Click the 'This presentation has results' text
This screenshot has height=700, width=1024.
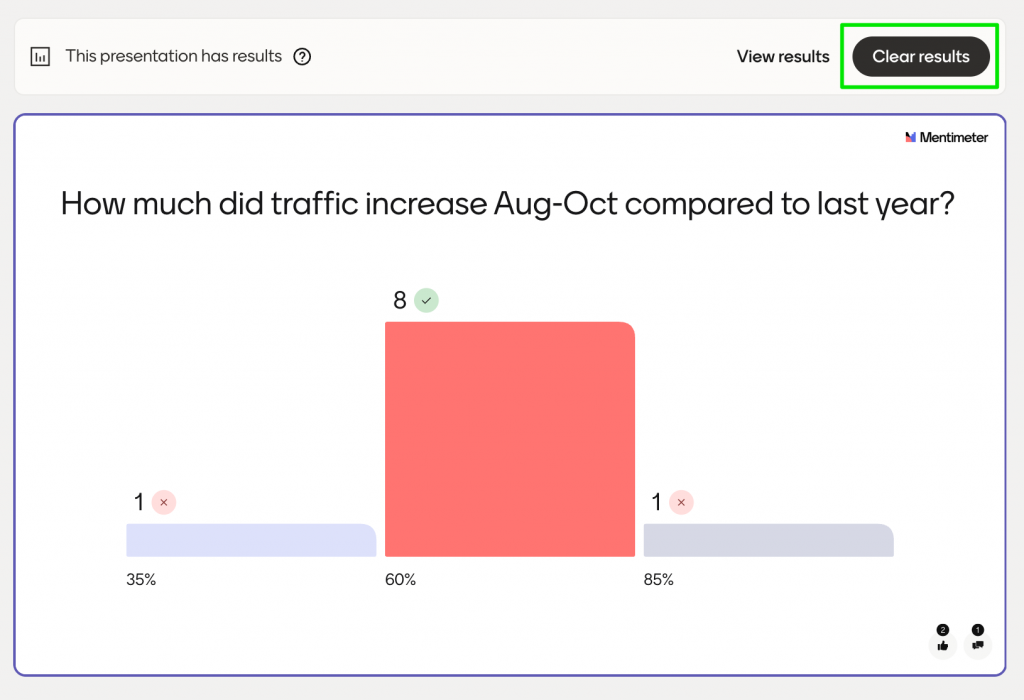coord(174,57)
